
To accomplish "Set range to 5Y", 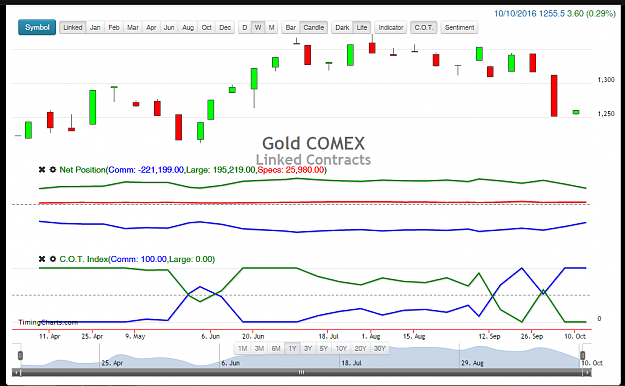I will point(324,349).
